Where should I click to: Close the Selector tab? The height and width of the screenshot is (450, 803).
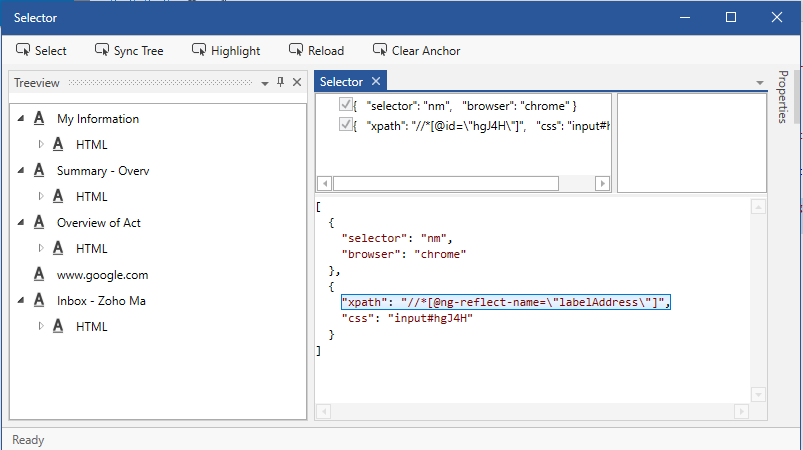376,82
